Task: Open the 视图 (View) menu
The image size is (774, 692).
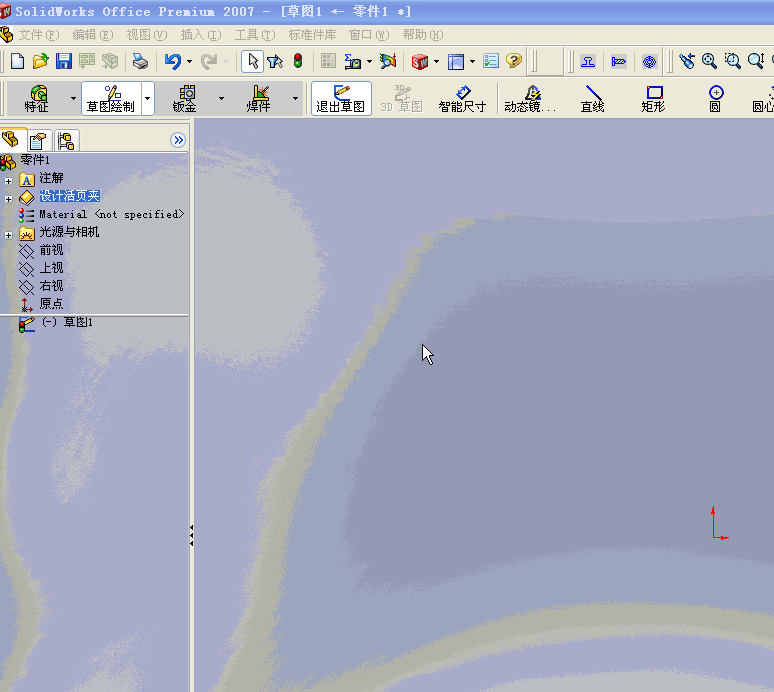Action: pyautogui.click(x=147, y=35)
